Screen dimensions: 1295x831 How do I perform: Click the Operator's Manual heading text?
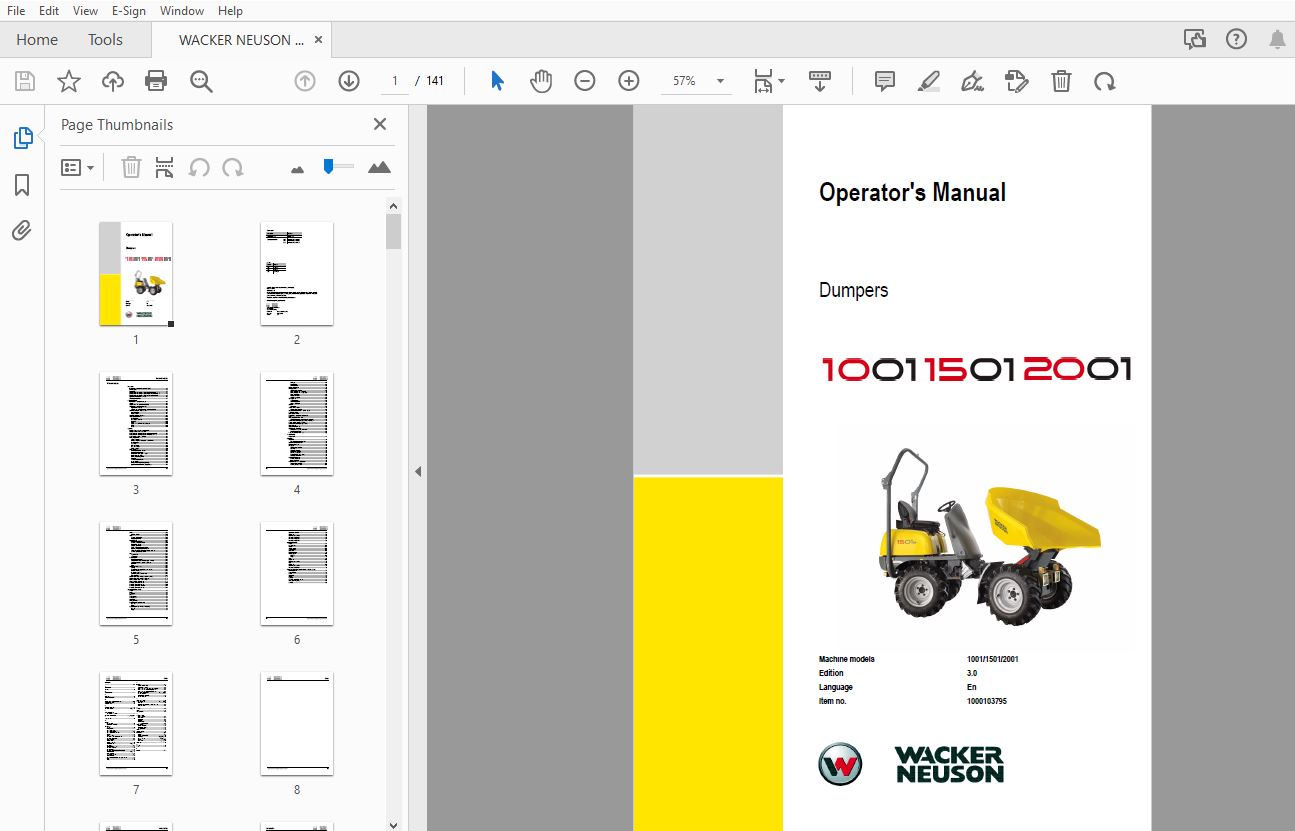pyautogui.click(x=912, y=193)
